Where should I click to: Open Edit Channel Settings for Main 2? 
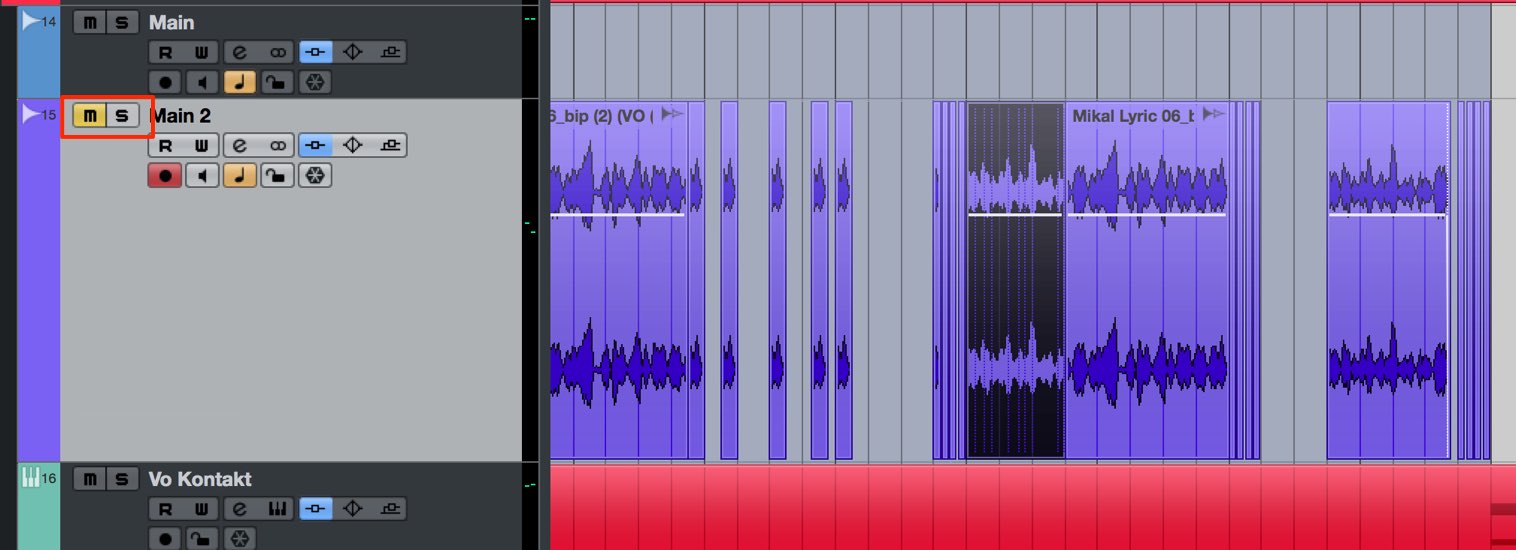coord(240,146)
